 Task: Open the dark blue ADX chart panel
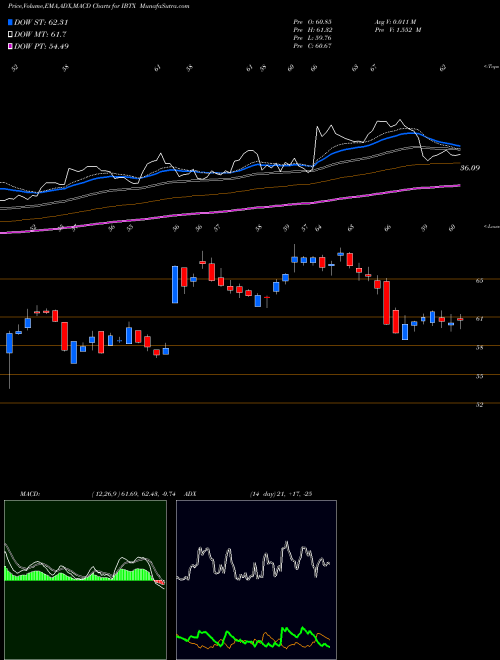[256, 580]
